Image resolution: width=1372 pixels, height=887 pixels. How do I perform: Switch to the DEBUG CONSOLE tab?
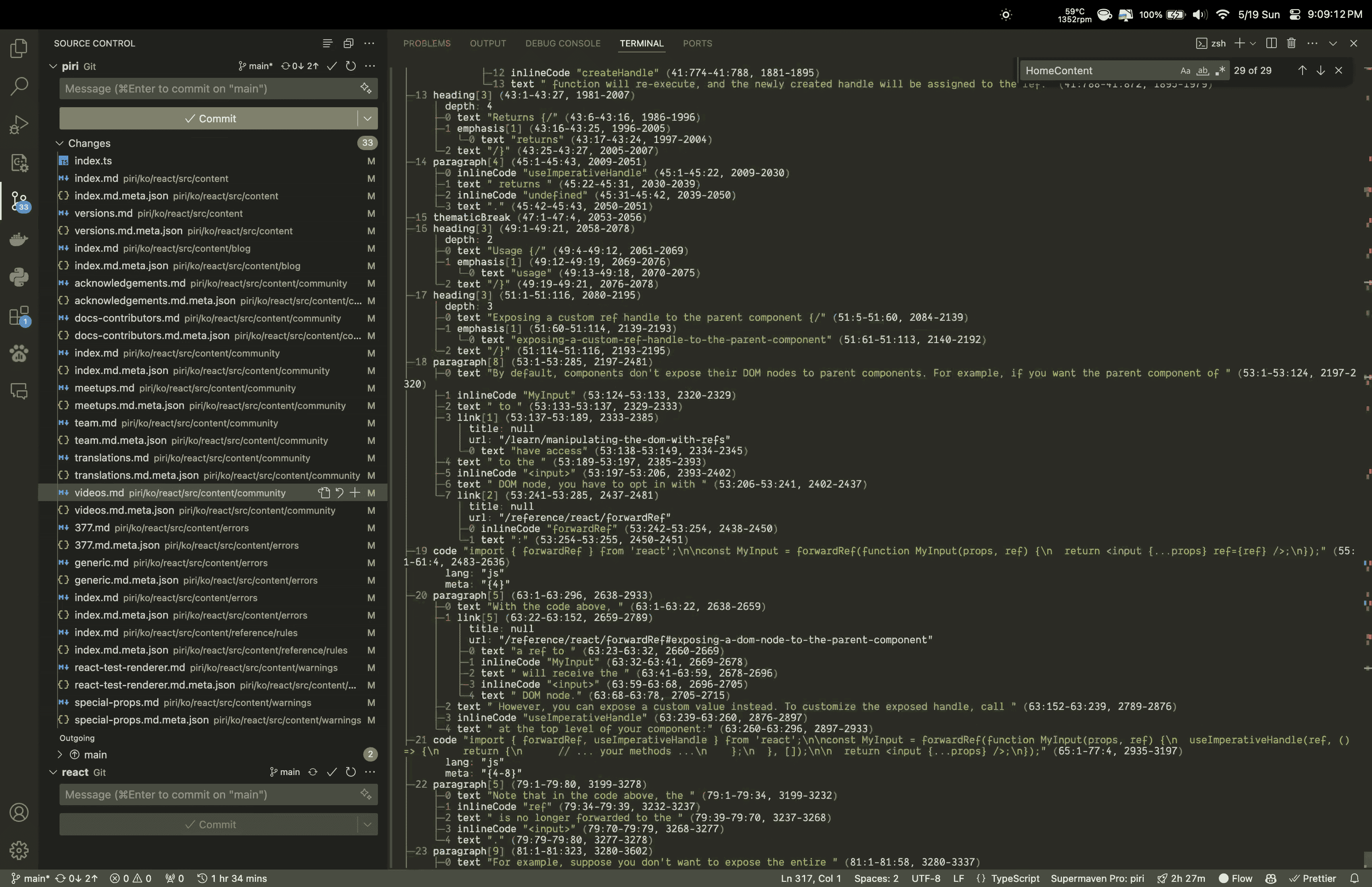point(563,44)
